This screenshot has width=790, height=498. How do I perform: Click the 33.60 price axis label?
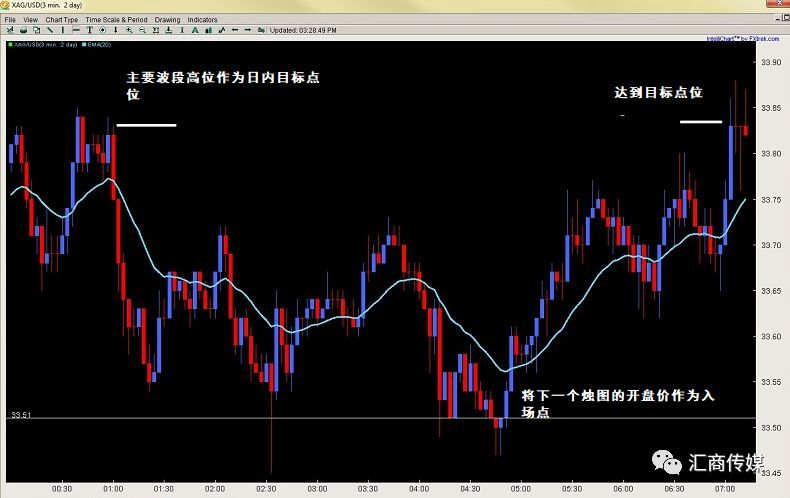point(771,336)
